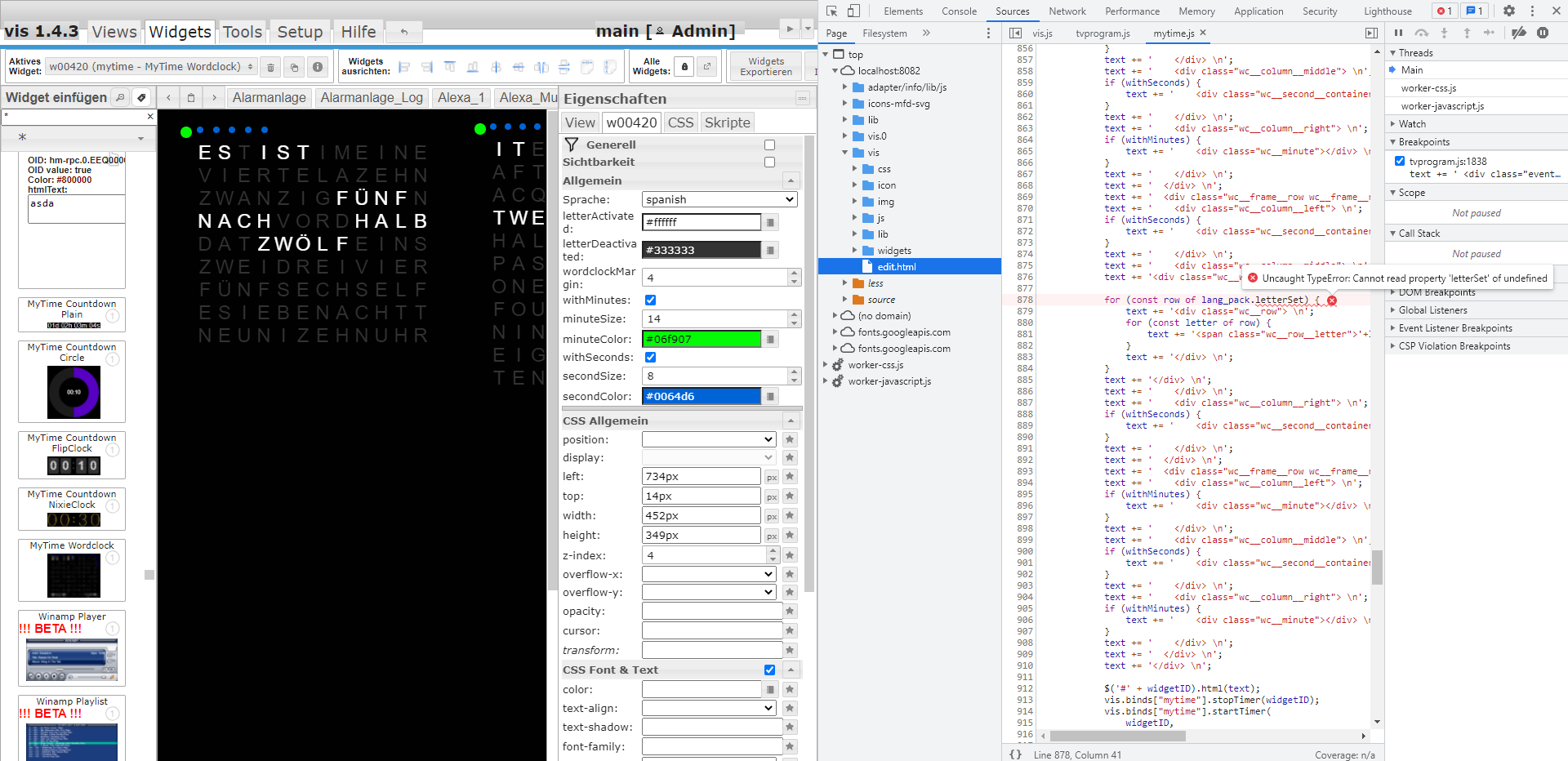The image size is (1568, 761).
Task: Toggle pause on exceptions icon
Action: coord(1543,33)
